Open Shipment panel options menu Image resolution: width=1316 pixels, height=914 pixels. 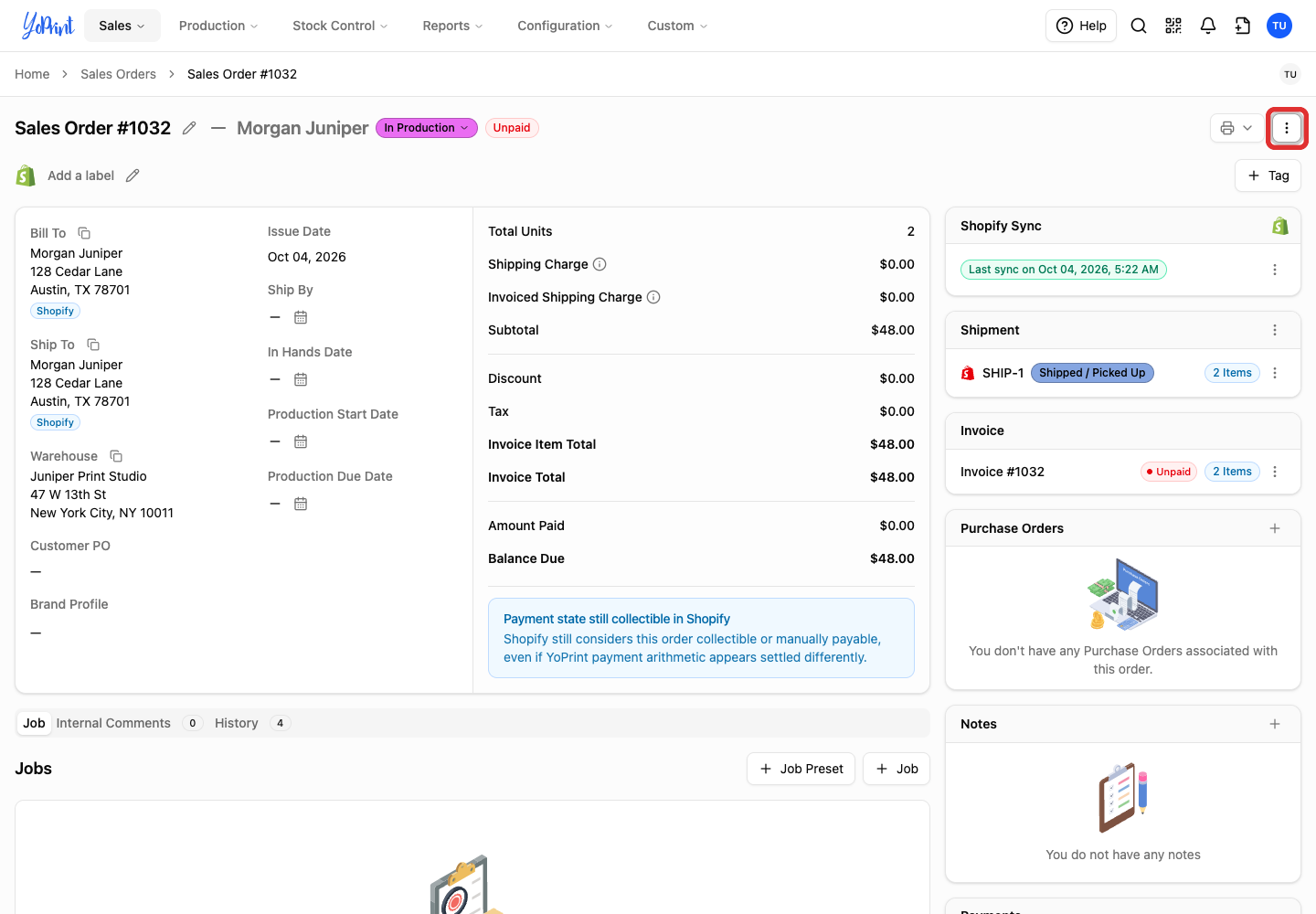1275,330
